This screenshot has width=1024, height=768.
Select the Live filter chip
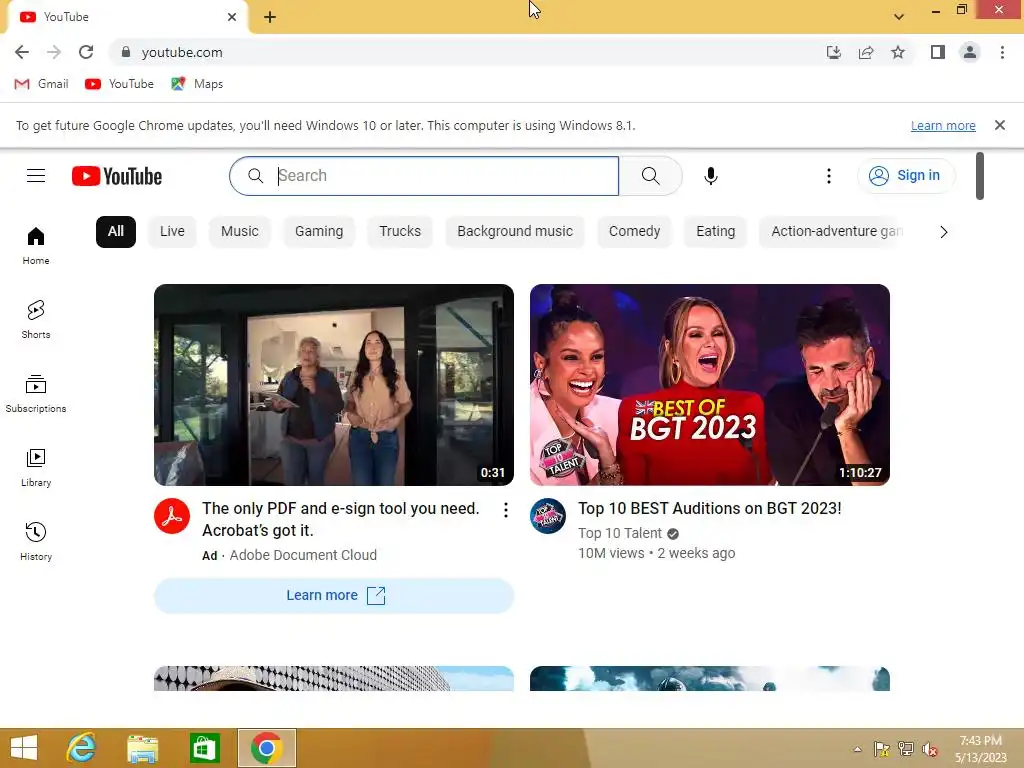(172, 232)
